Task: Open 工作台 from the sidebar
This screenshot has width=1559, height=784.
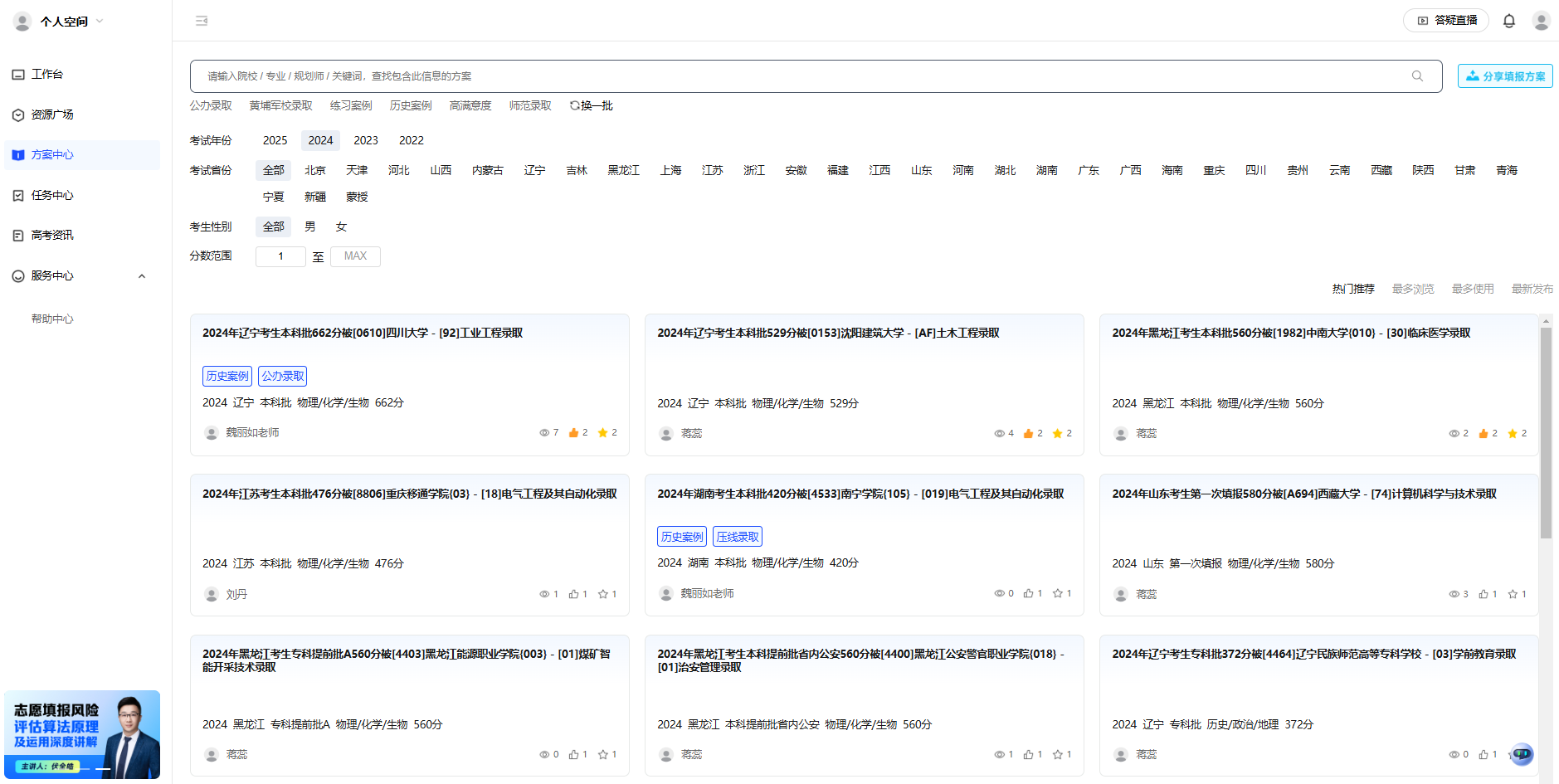Action: point(48,74)
